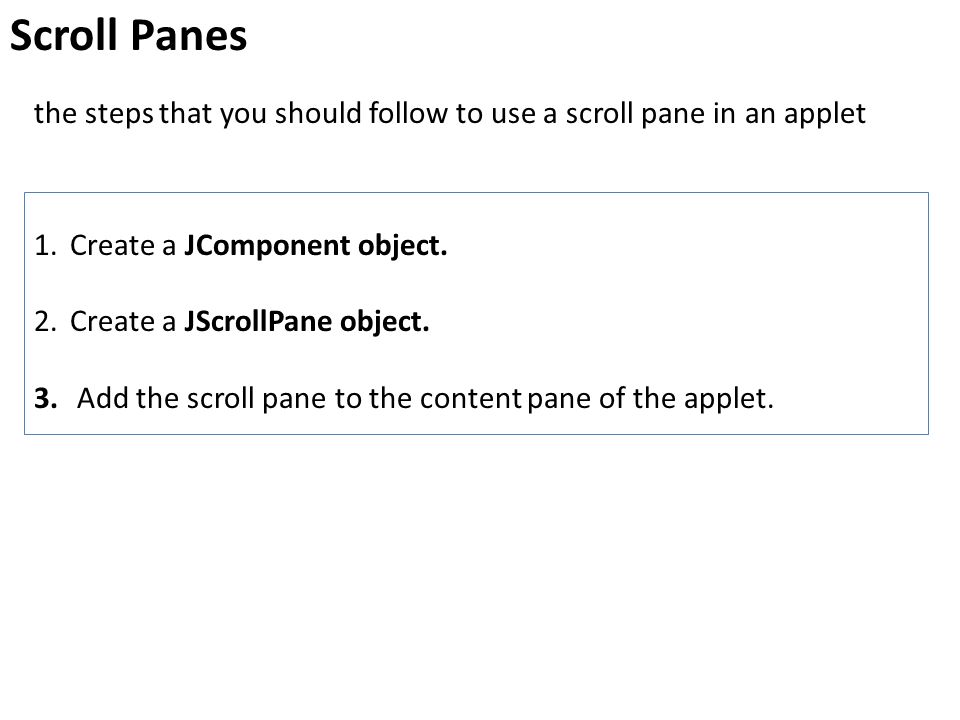Click the bold 'JComponent object.' text
This screenshot has height=720, width=960.
[x=316, y=246]
